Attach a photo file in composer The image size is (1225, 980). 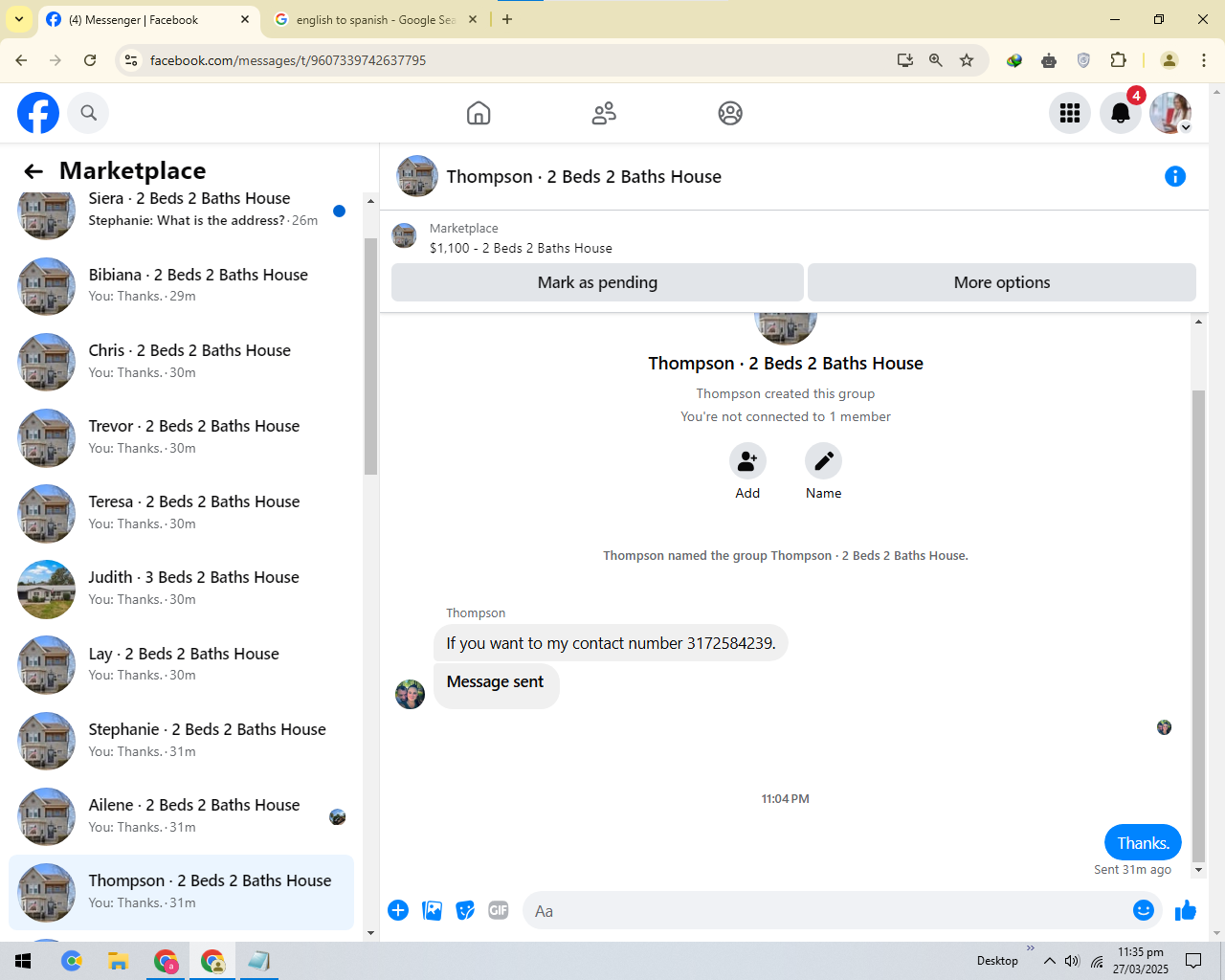[x=433, y=910]
